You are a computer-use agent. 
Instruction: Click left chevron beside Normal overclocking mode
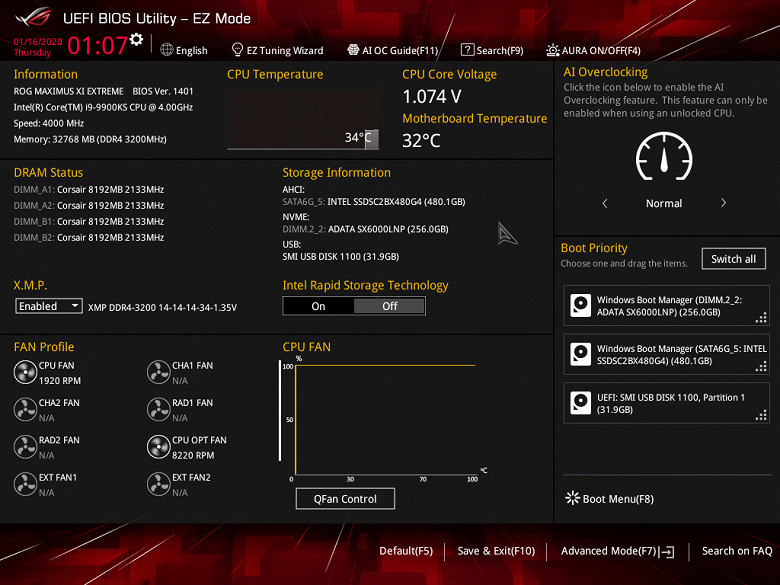(605, 203)
